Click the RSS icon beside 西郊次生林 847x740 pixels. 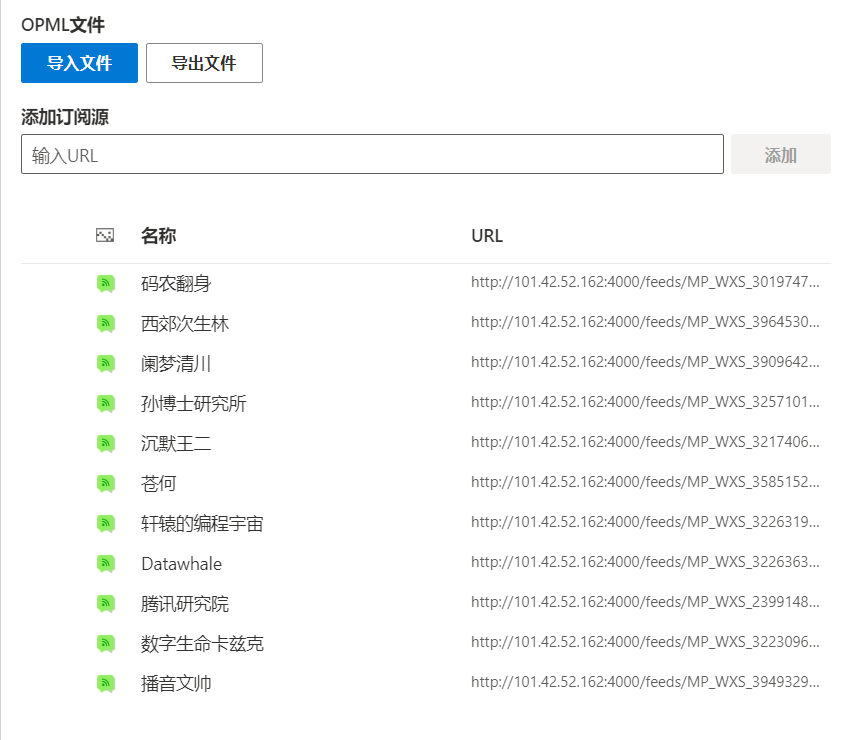(106, 323)
